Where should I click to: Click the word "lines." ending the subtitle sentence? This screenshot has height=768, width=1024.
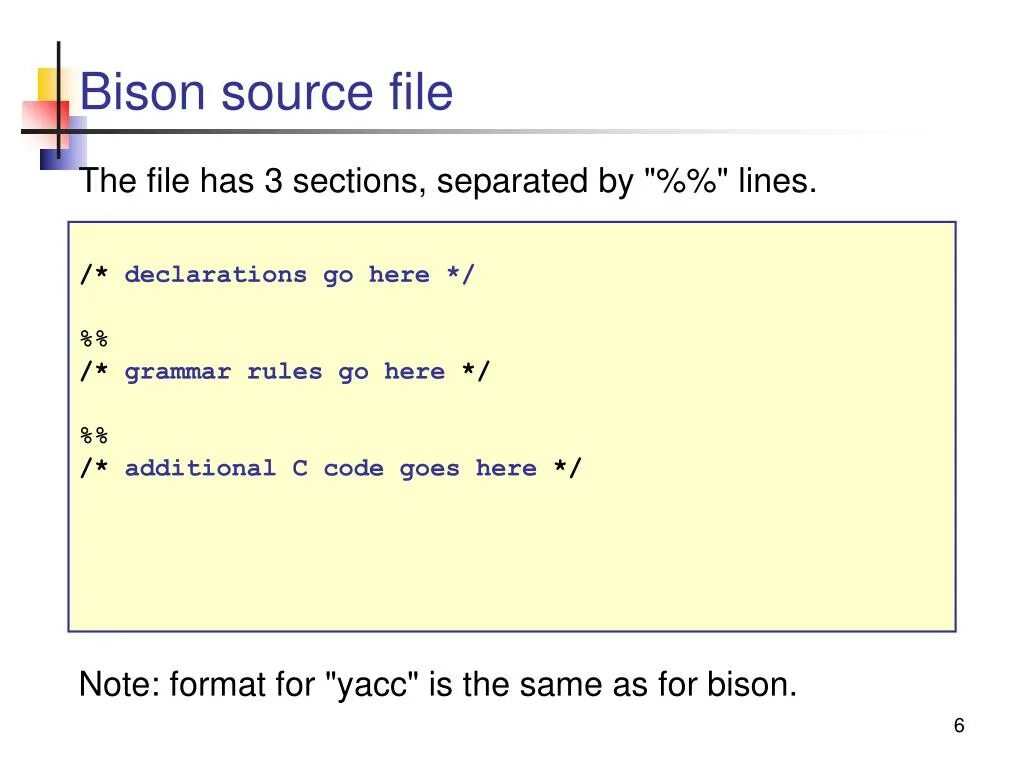pos(777,182)
